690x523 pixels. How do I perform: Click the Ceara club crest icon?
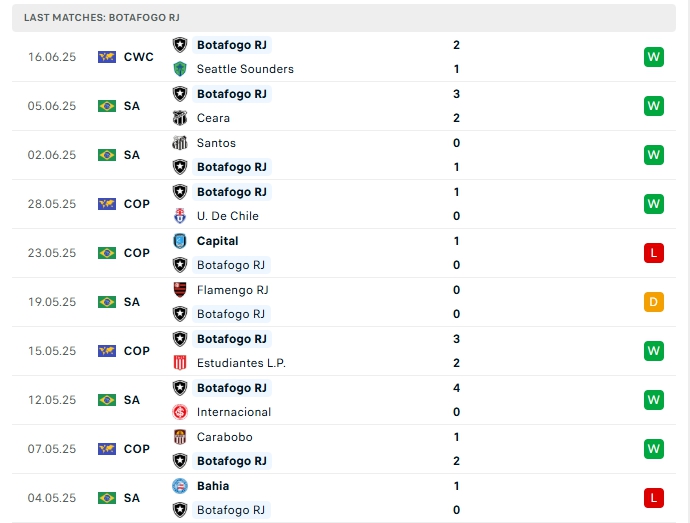tap(180, 118)
